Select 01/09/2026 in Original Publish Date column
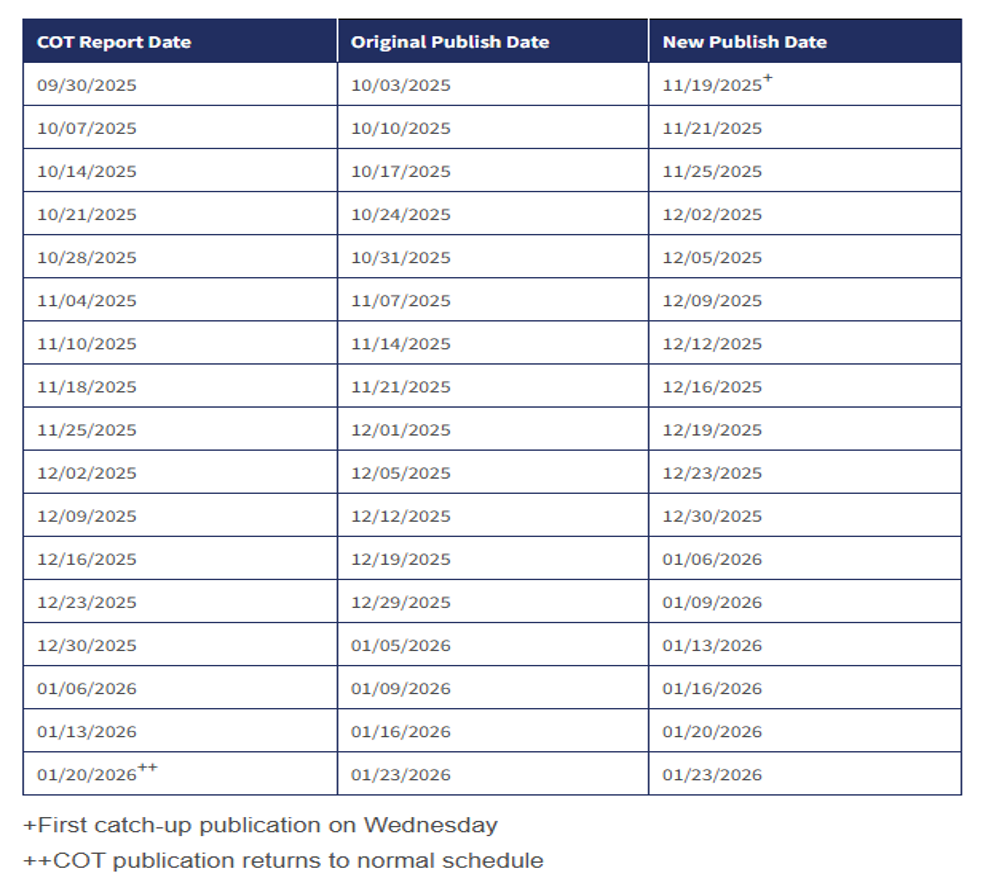This screenshot has height=877, width=986. pos(401,688)
